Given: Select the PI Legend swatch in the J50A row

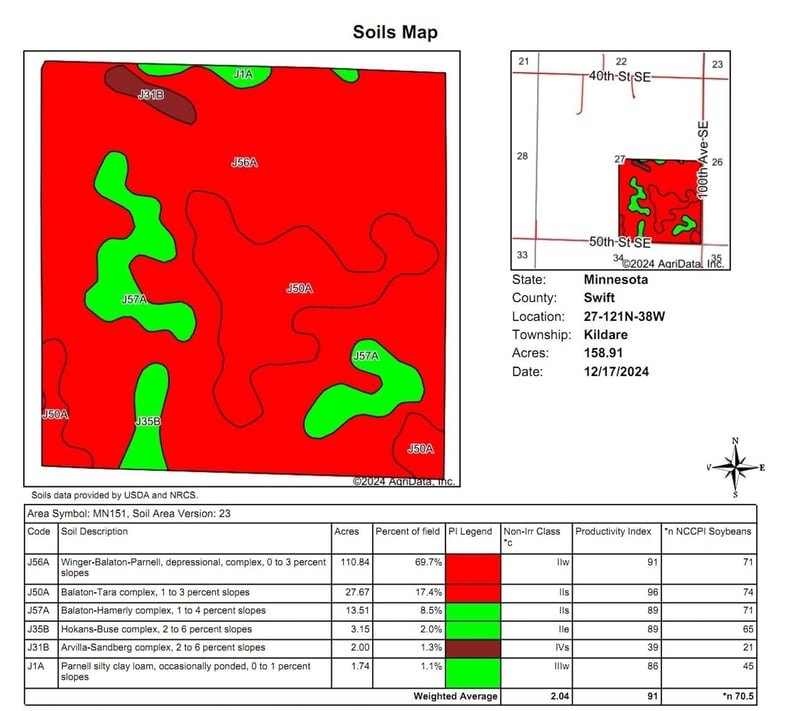Looking at the screenshot, I should click(473, 593).
